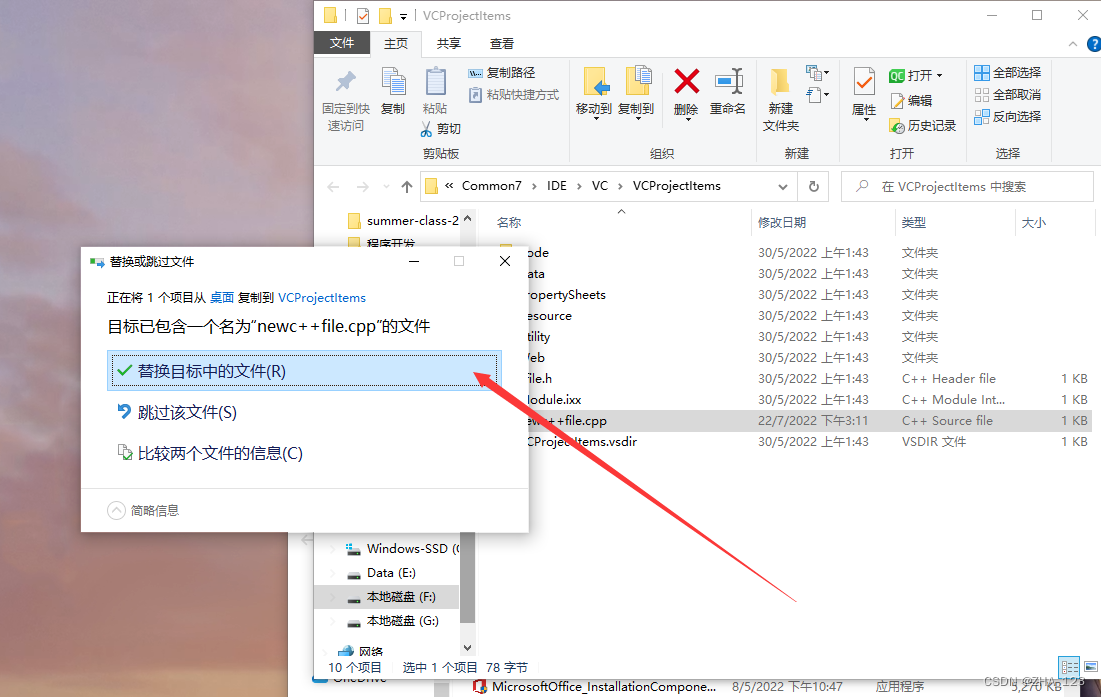The width and height of the screenshot is (1101, 697).
Task: Click the Forward navigation arrow
Action: pyautogui.click(x=362, y=187)
